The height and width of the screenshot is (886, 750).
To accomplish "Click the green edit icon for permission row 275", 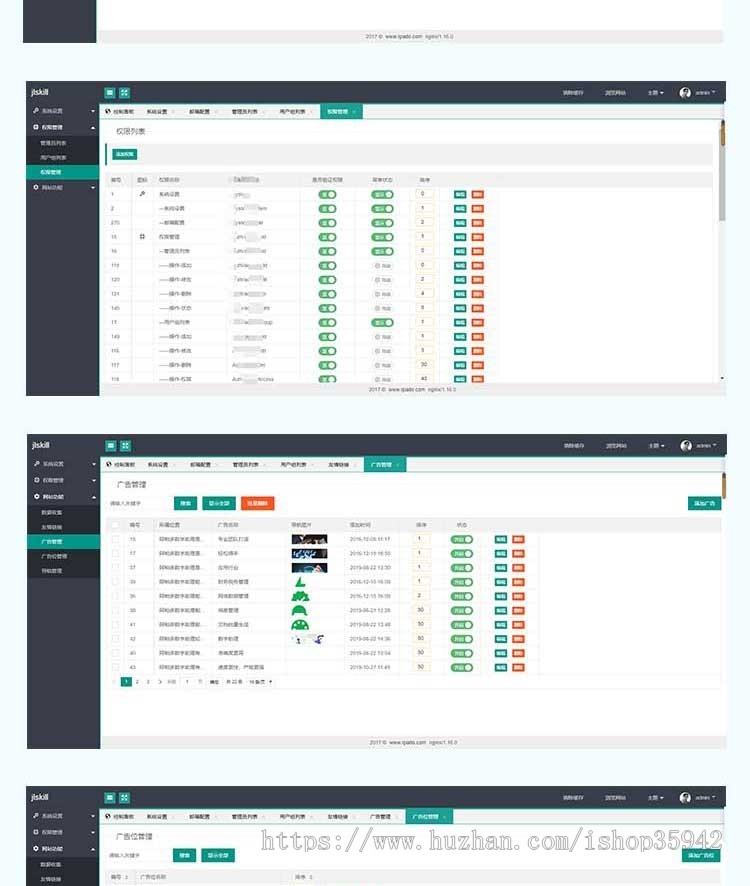I will (x=460, y=223).
